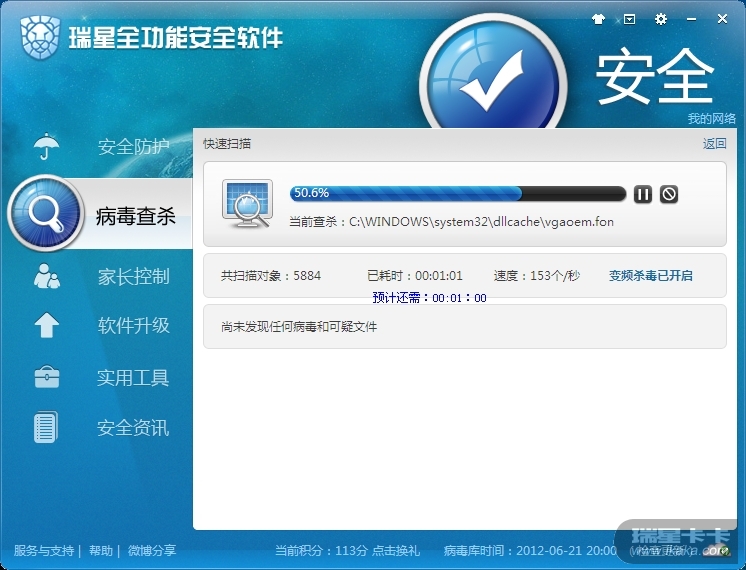The width and height of the screenshot is (746, 570).
Task: Select 实用工具 menu label
Action: 133,378
